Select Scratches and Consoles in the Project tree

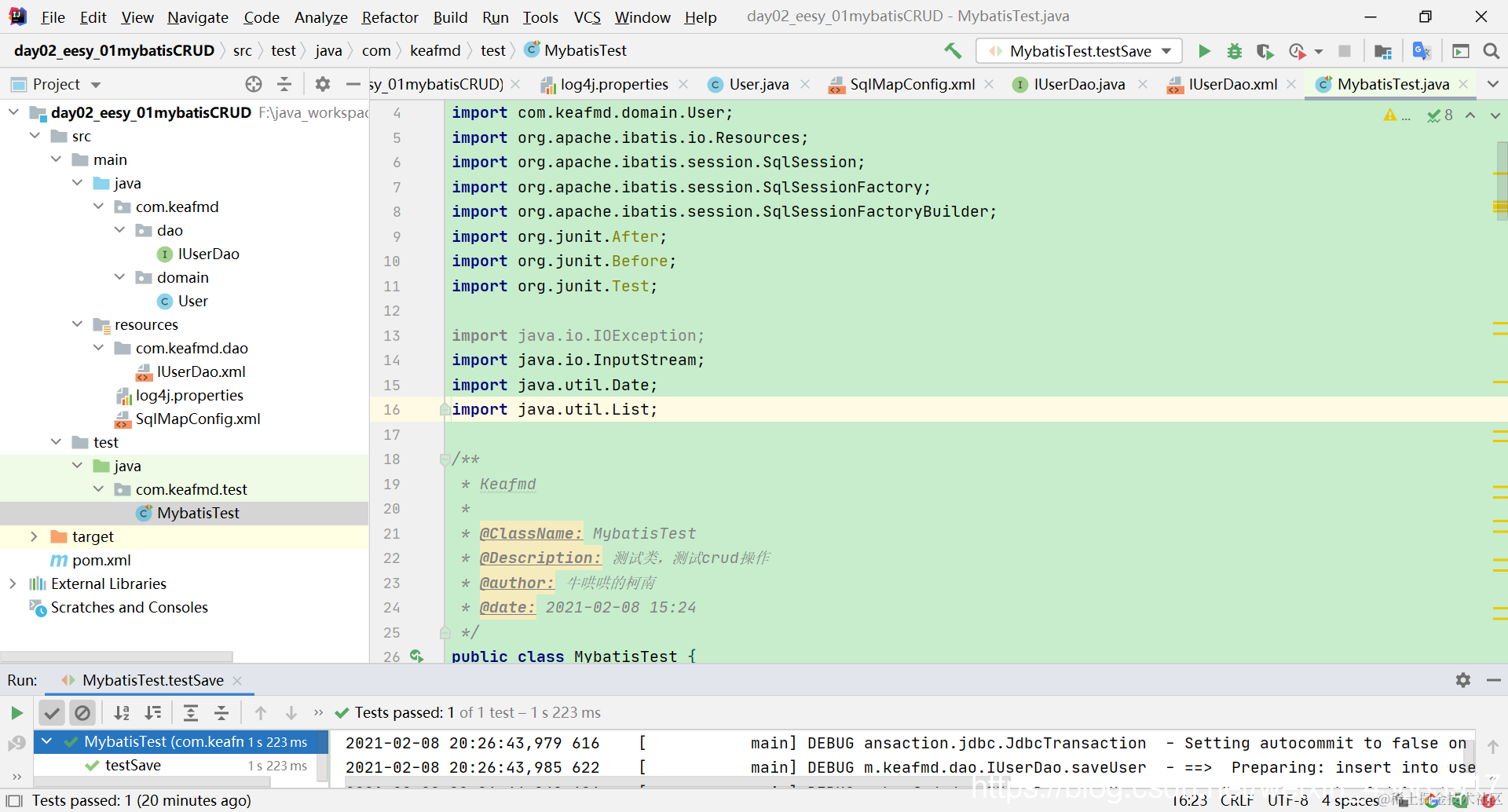tap(130, 607)
